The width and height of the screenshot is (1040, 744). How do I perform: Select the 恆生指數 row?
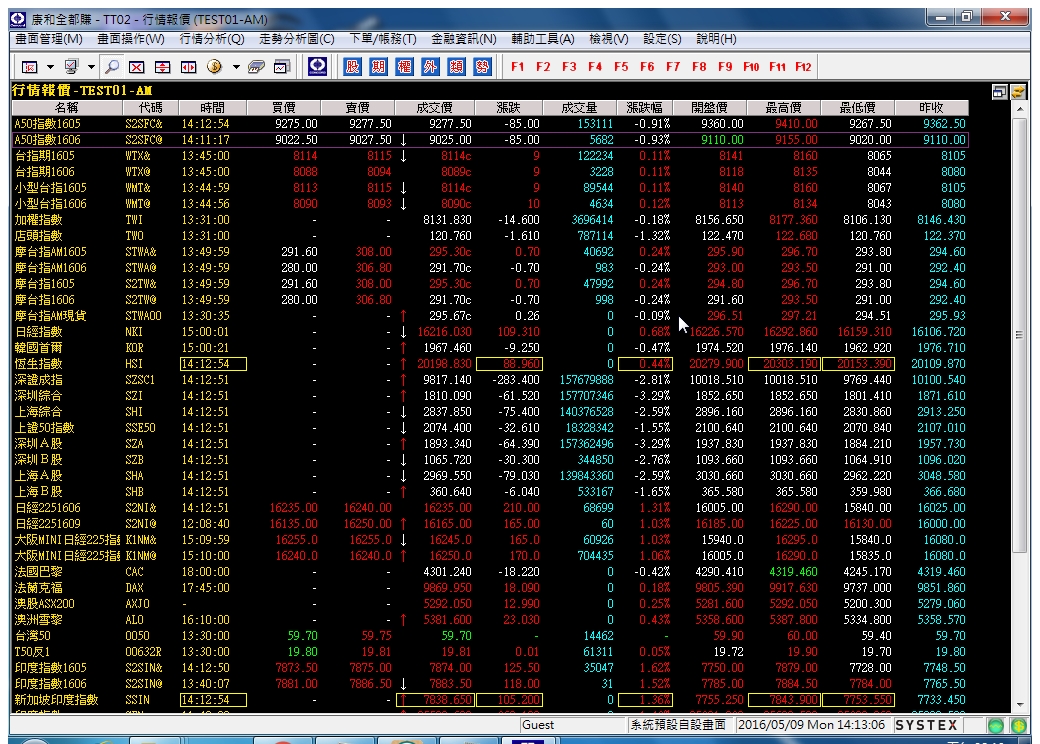490,363
